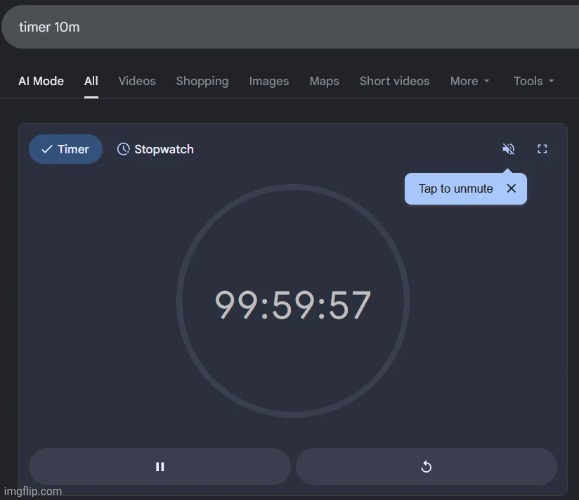Unmute the timer sound icon
The height and width of the screenshot is (500, 579).
pos(508,149)
